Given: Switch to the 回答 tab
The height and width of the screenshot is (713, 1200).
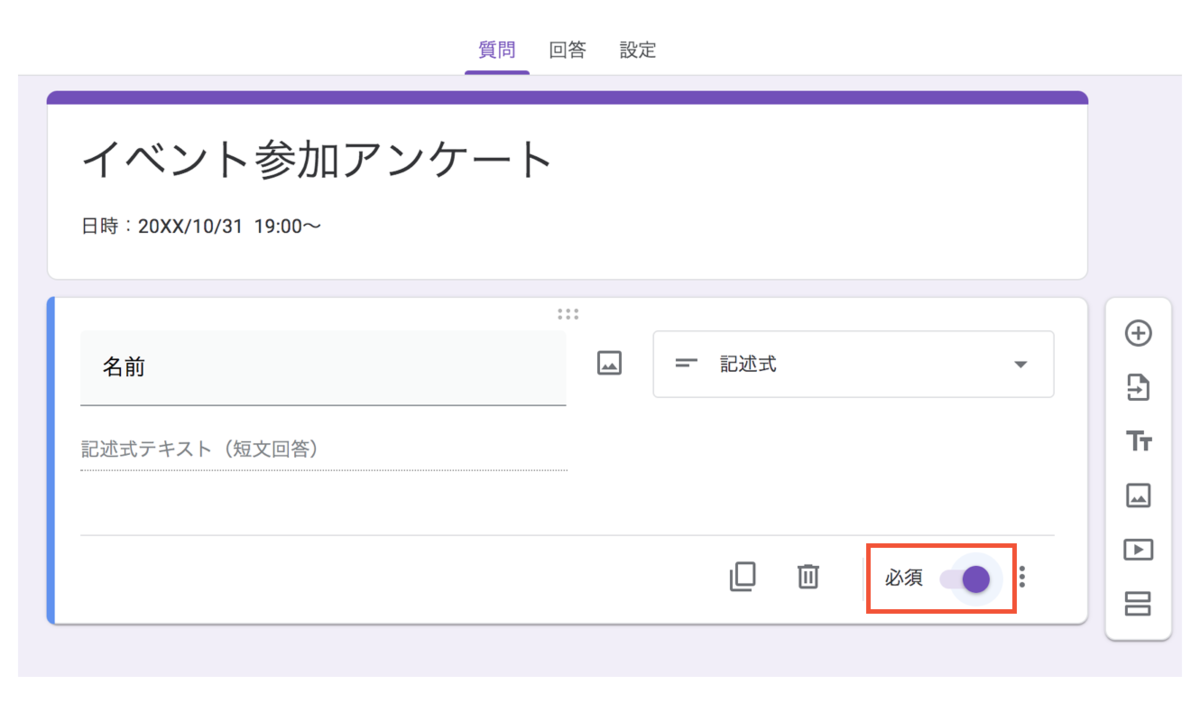Looking at the screenshot, I should coord(568,49).
